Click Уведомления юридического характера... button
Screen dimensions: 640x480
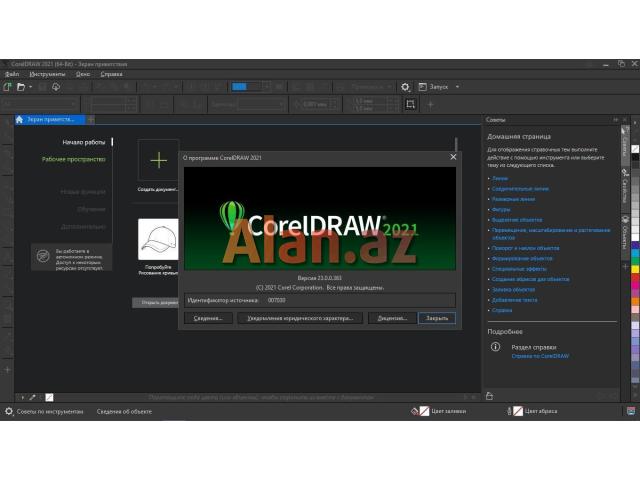pyautogui.click(x=300, y=318)
